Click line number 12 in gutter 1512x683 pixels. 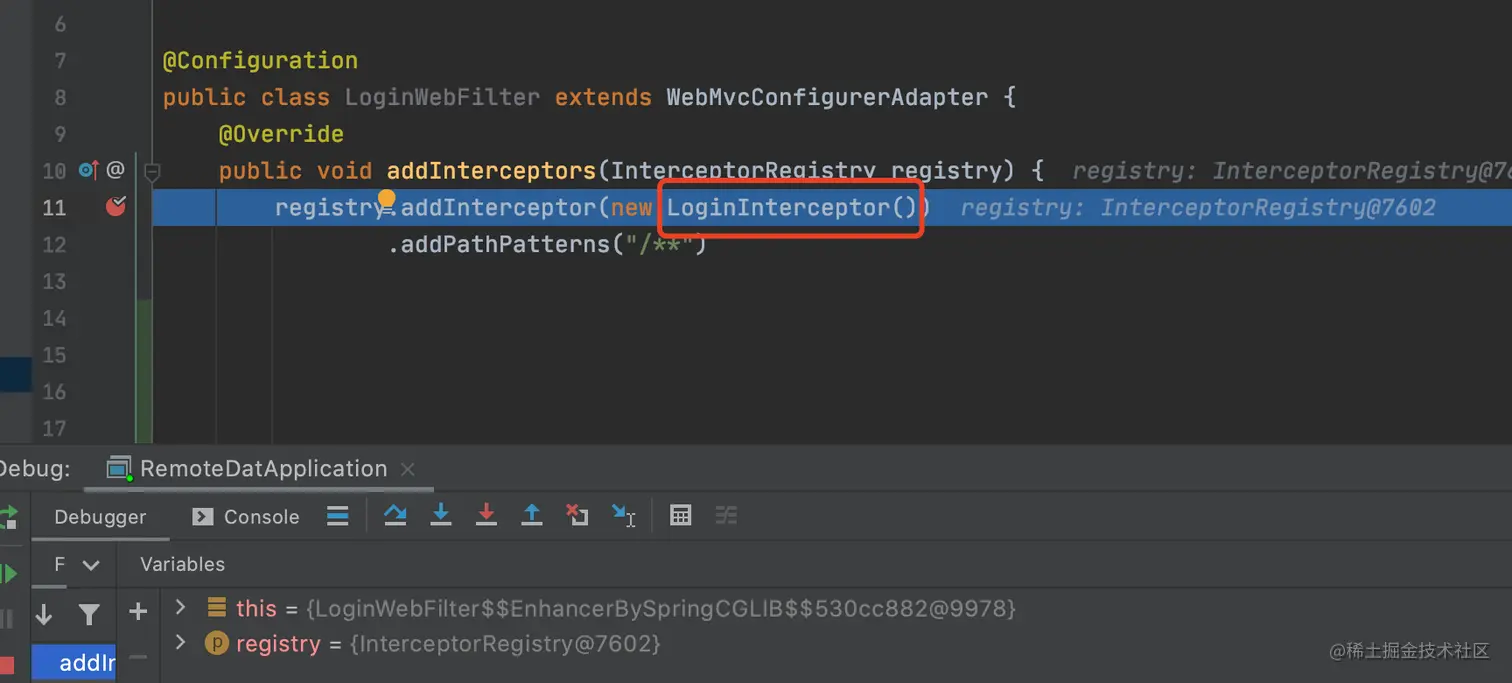pyautogui.click(x=54, y=244)
